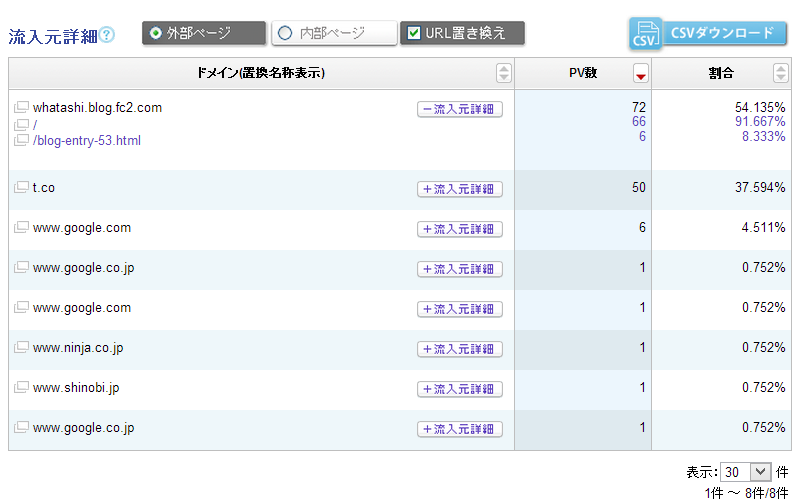The width and height of the screenshot is (797, 504).
Task: Collapse the whatashi.blog.fc2.com 流入元詳細
Action: 460,109
